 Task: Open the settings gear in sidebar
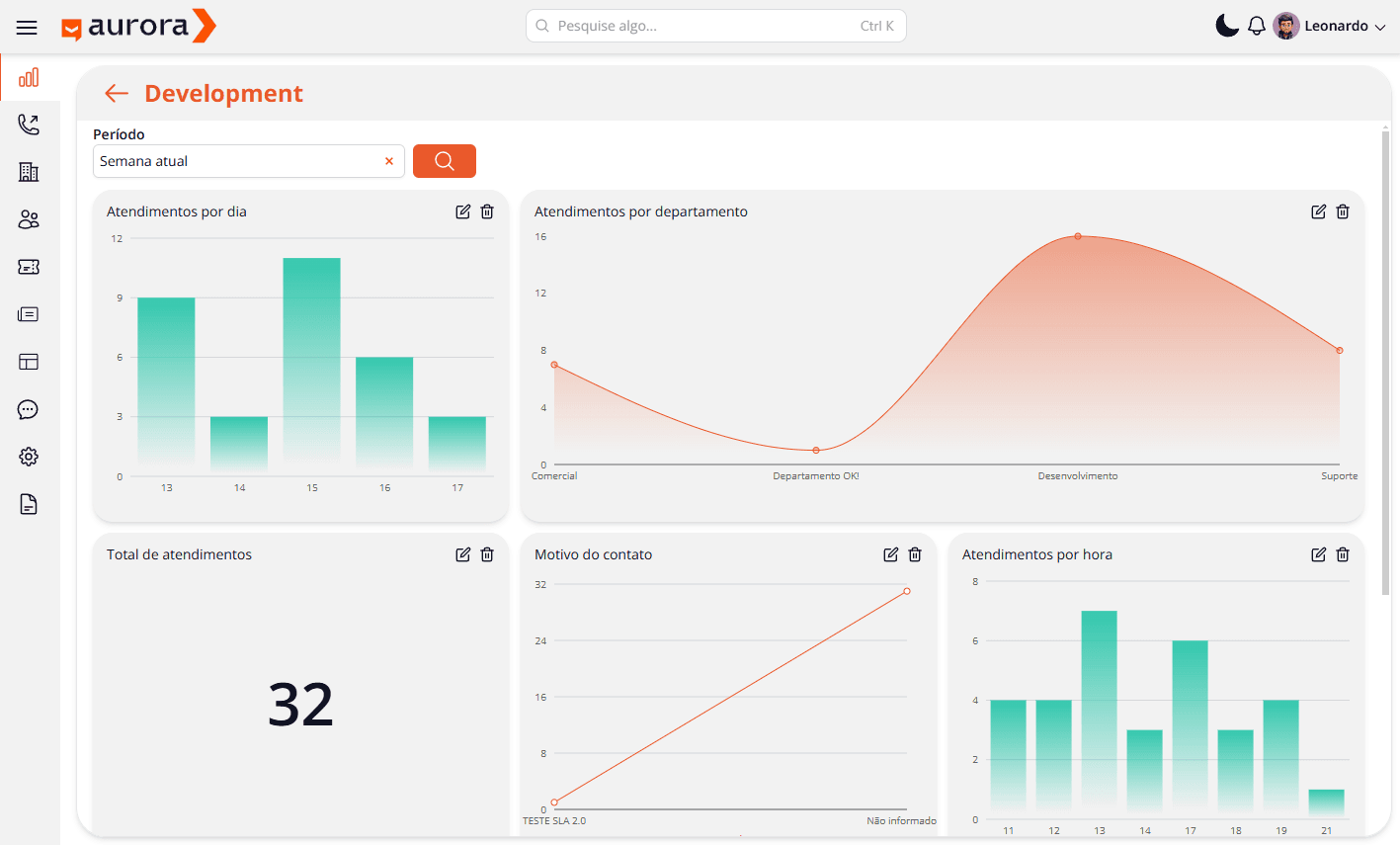29,457
